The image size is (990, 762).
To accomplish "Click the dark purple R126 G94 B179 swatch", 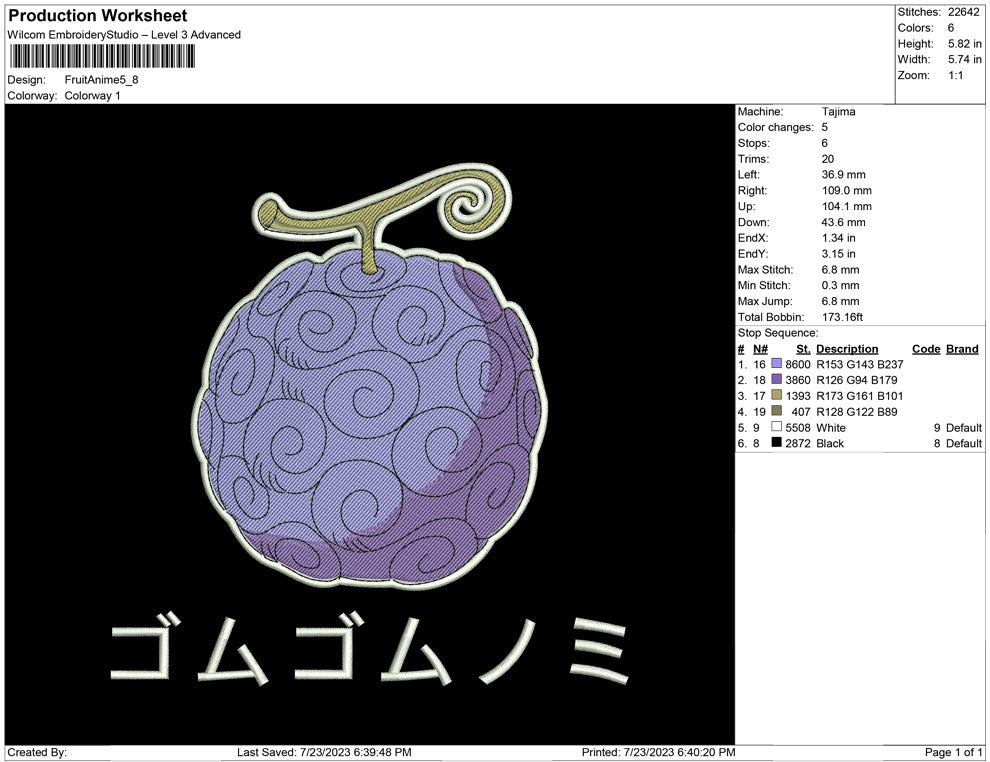I will click(x=777, y=379).
